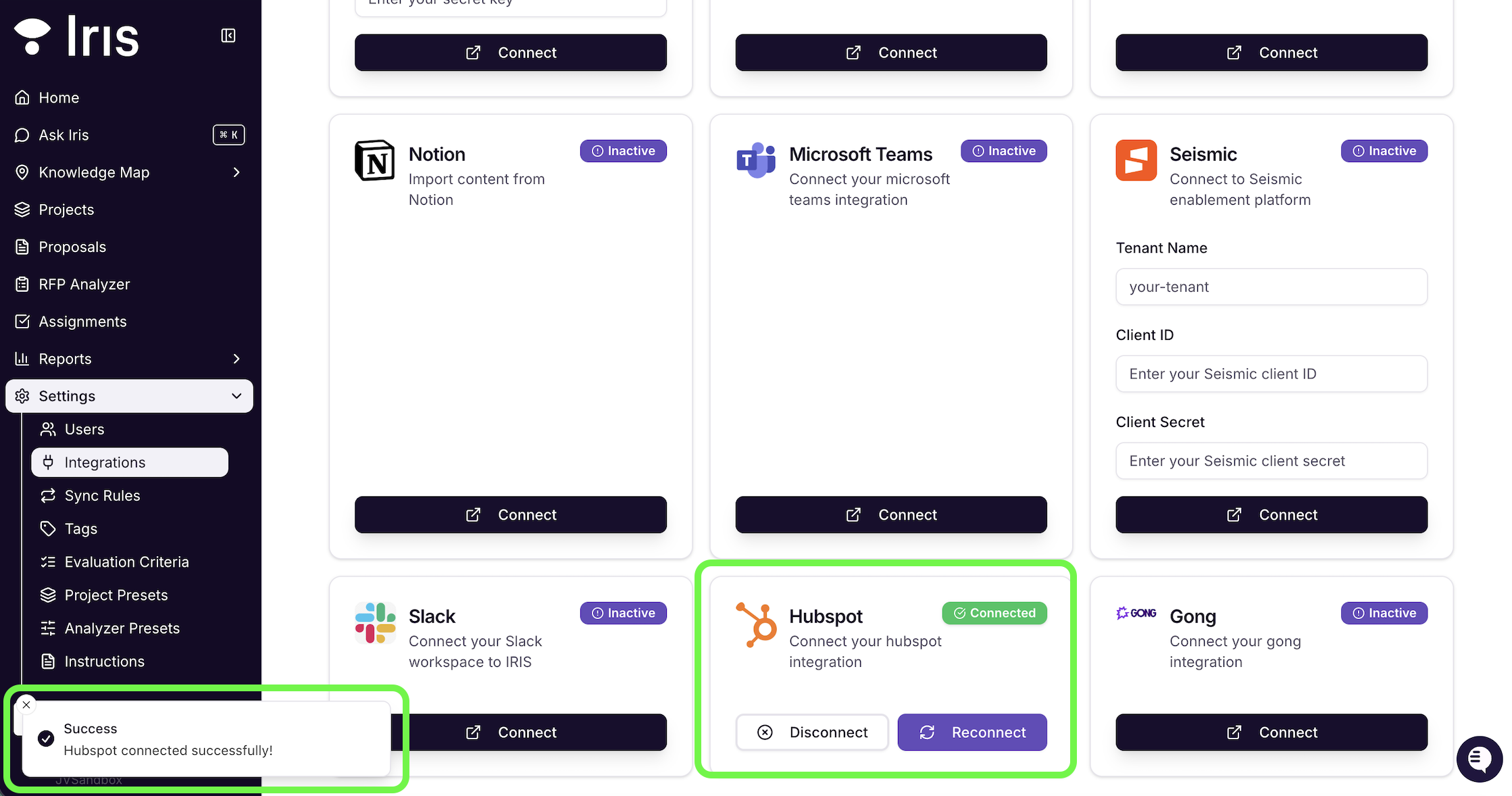Dismiss the Success toast notification
Viewport: 1512px width, 796px height.
[26, 705]
